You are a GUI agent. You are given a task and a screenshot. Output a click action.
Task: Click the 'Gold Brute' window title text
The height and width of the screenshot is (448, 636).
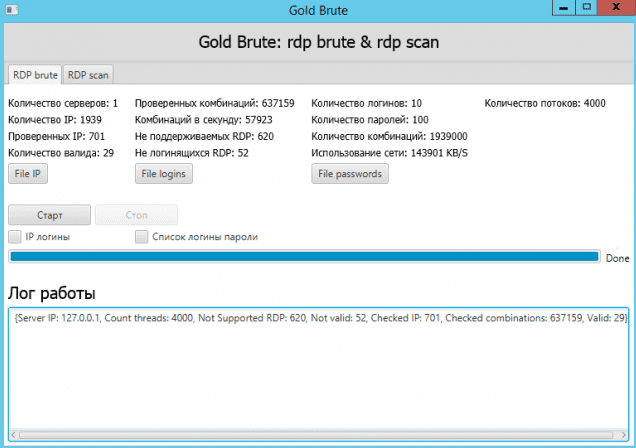tap(318, 10)
